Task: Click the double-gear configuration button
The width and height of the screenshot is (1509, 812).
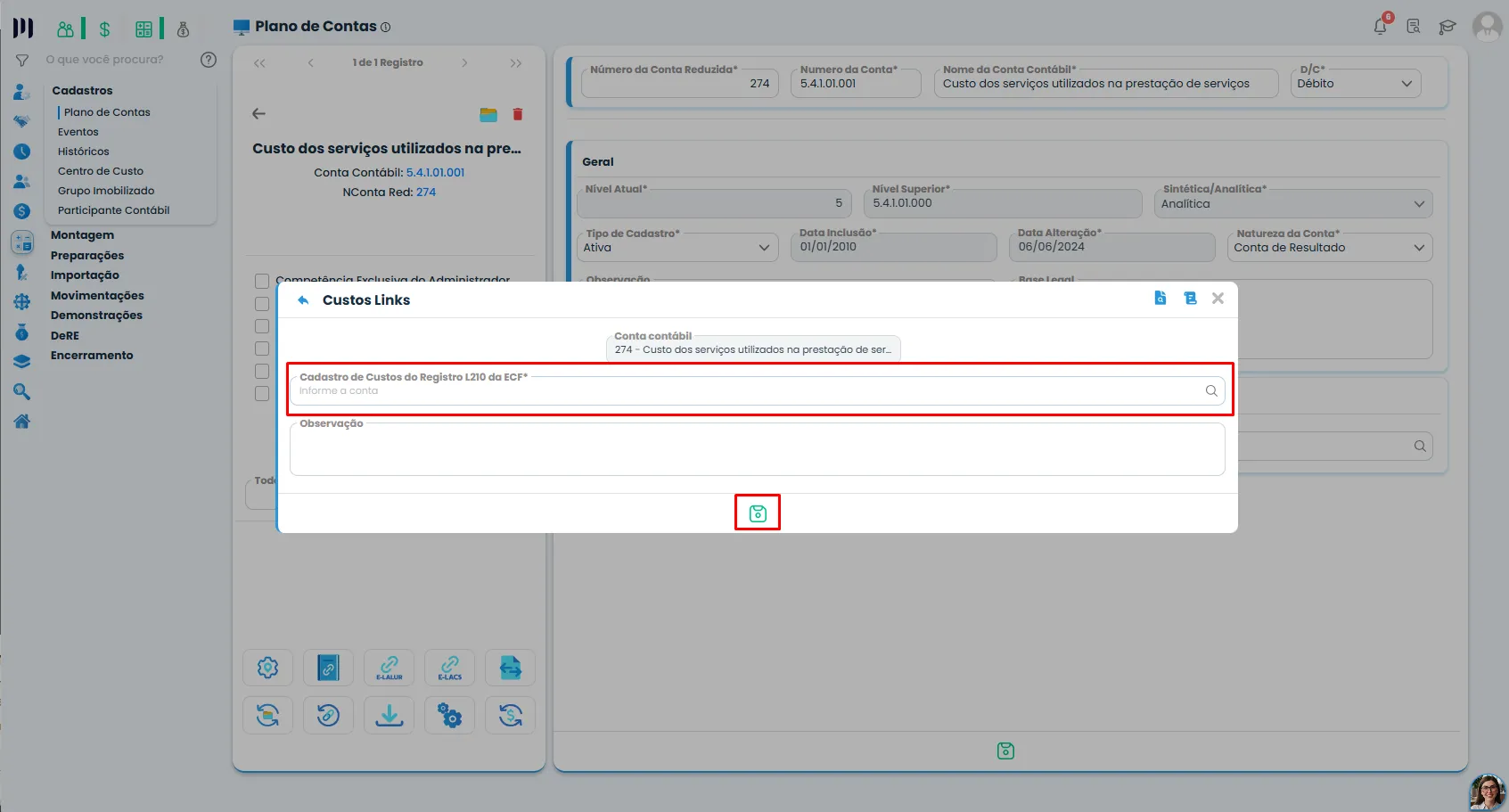Action: click(x=450, y=716)
